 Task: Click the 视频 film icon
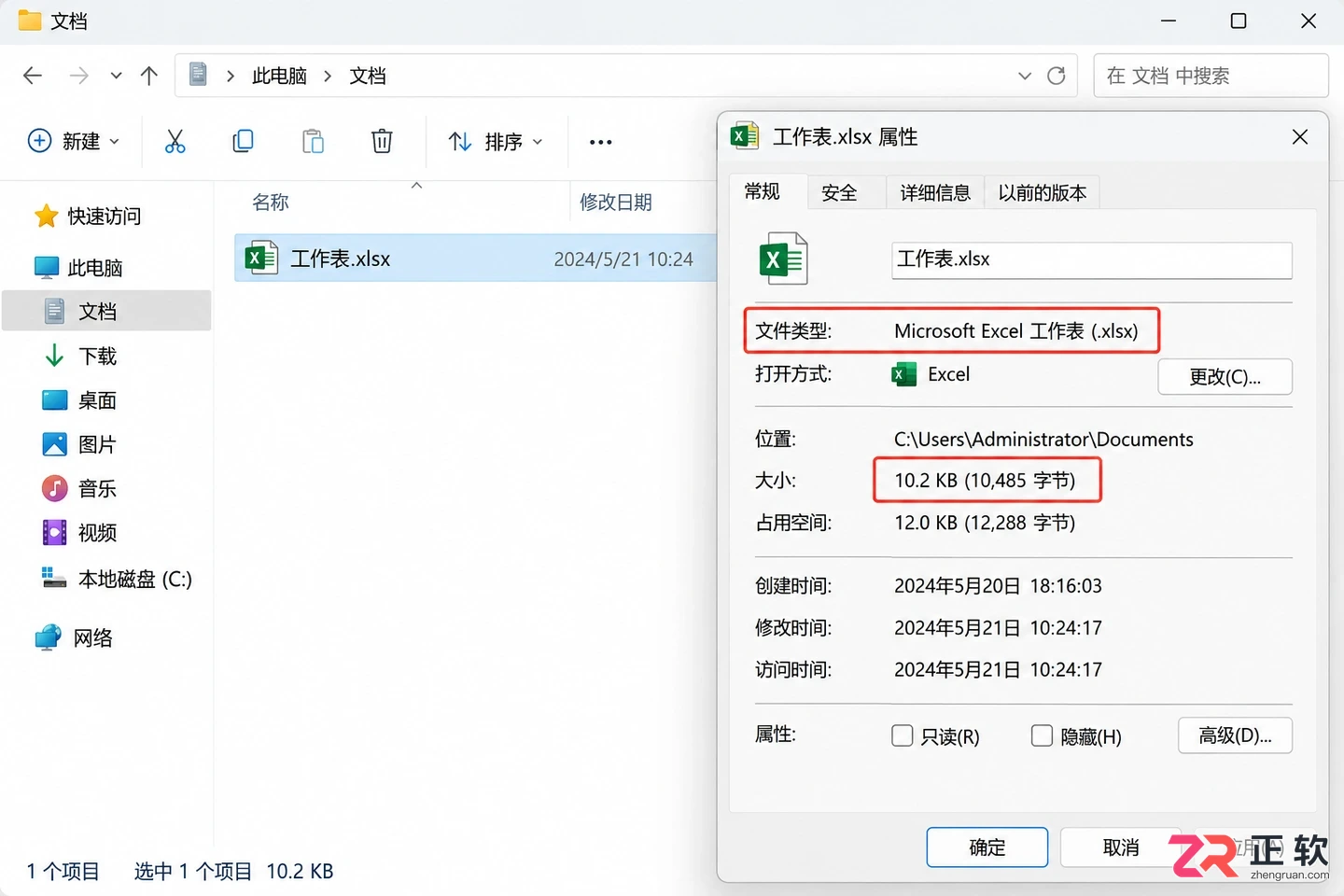54,533
